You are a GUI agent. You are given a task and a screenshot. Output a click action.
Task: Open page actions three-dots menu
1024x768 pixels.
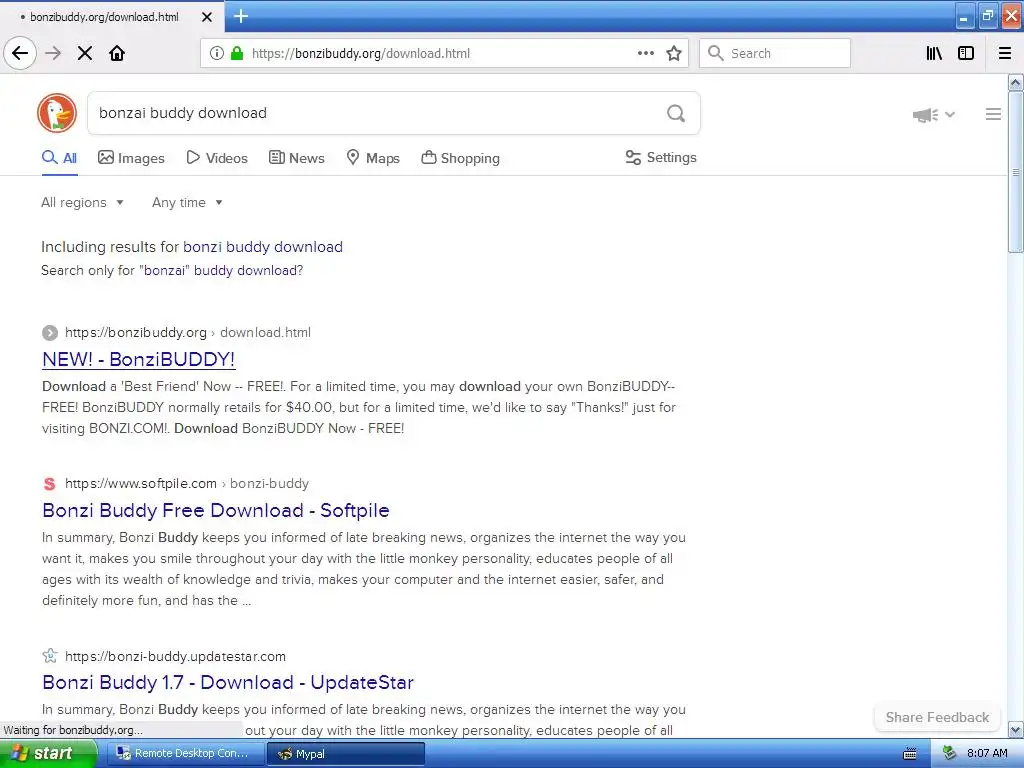point(646,53)
